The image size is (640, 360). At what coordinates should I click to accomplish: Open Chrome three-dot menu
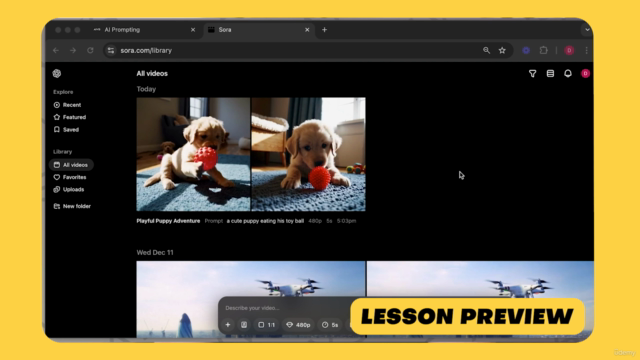click(587, 51)
